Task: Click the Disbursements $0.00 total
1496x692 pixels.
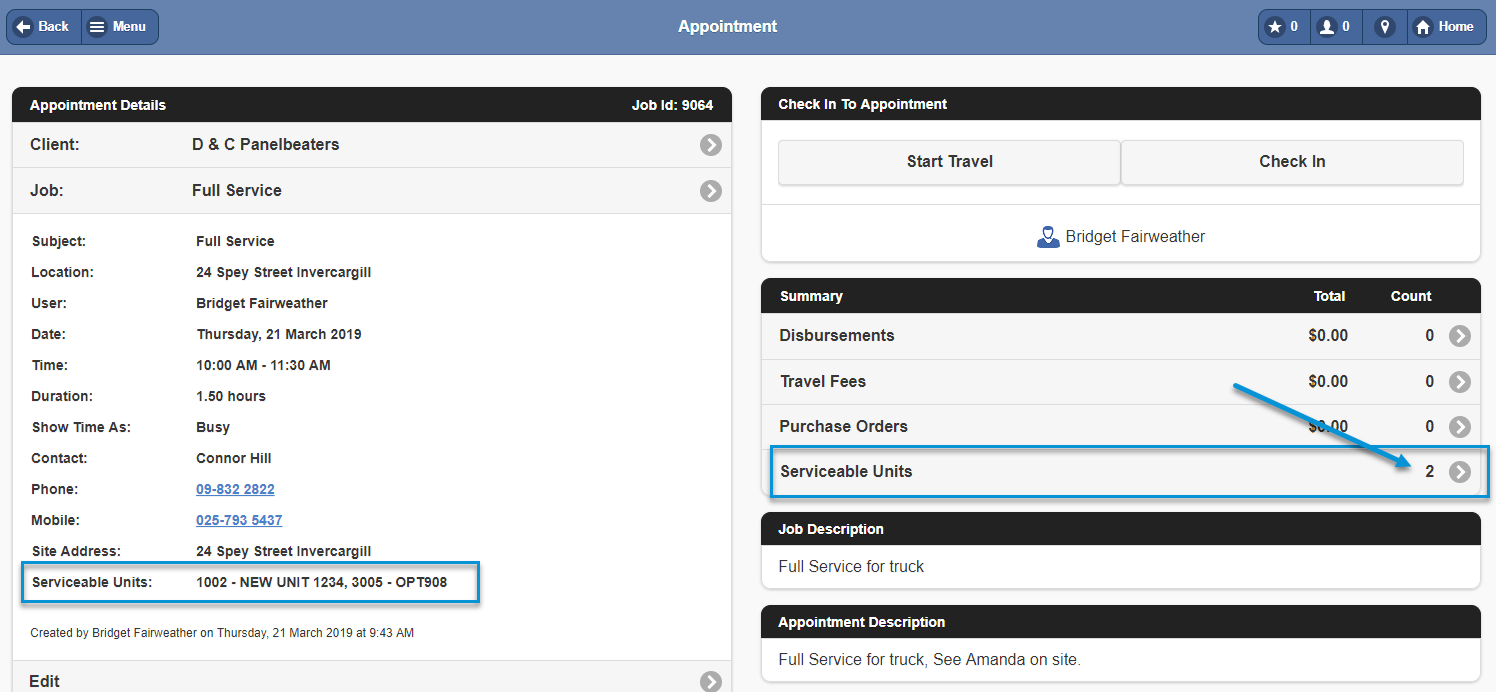Action: coord(1328,335)
